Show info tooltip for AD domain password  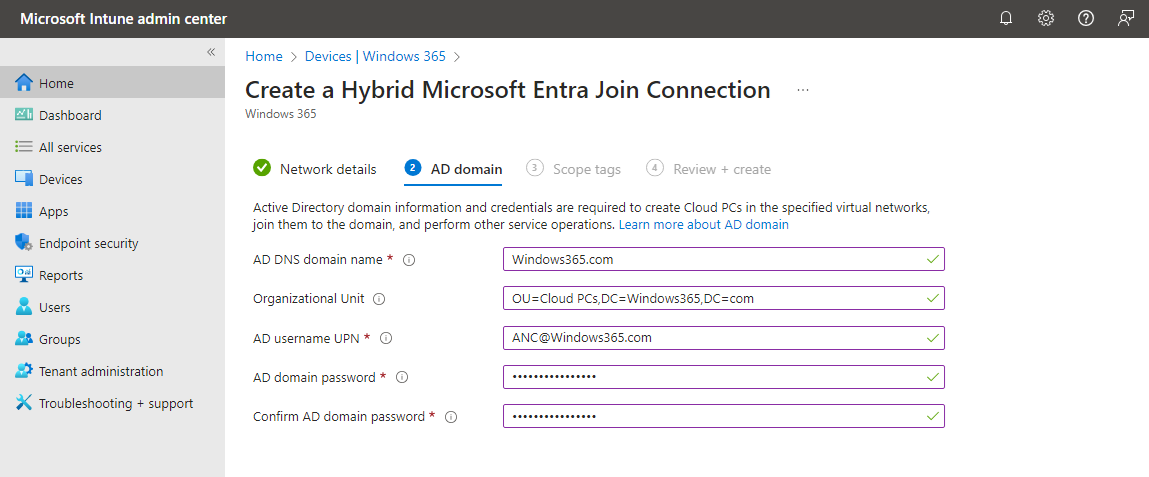[402, 377]
